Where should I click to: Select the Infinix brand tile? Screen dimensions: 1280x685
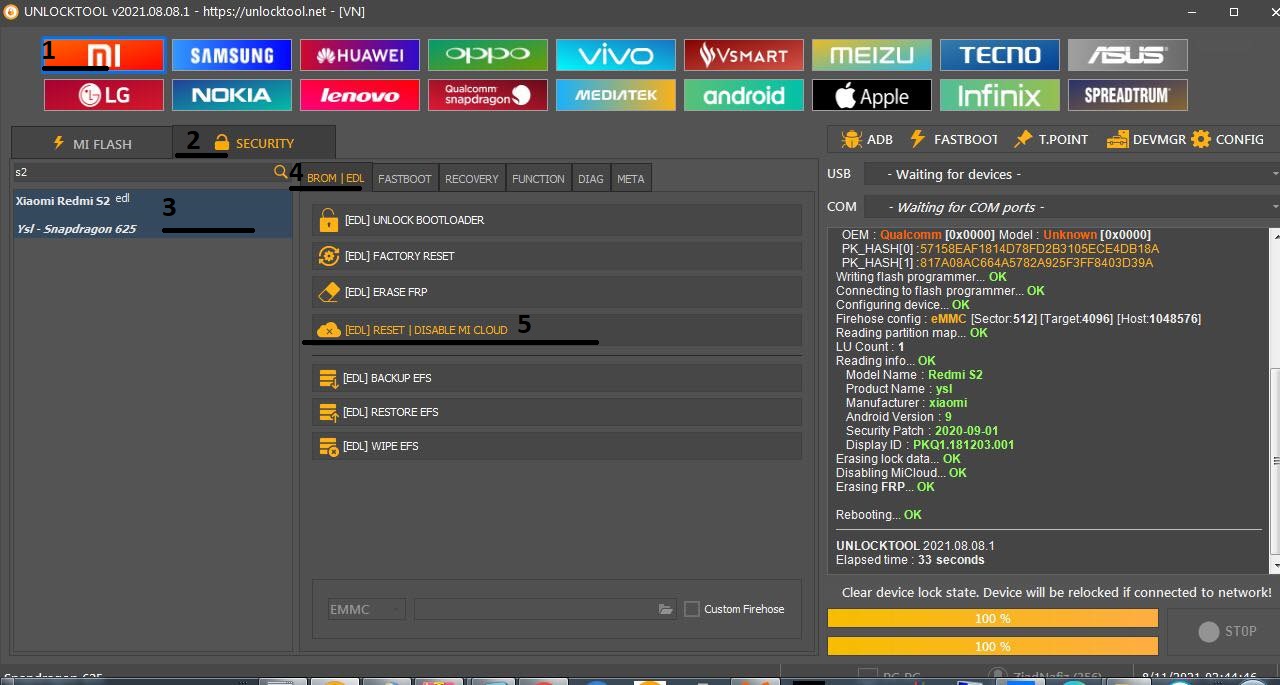click(1000, 95)
